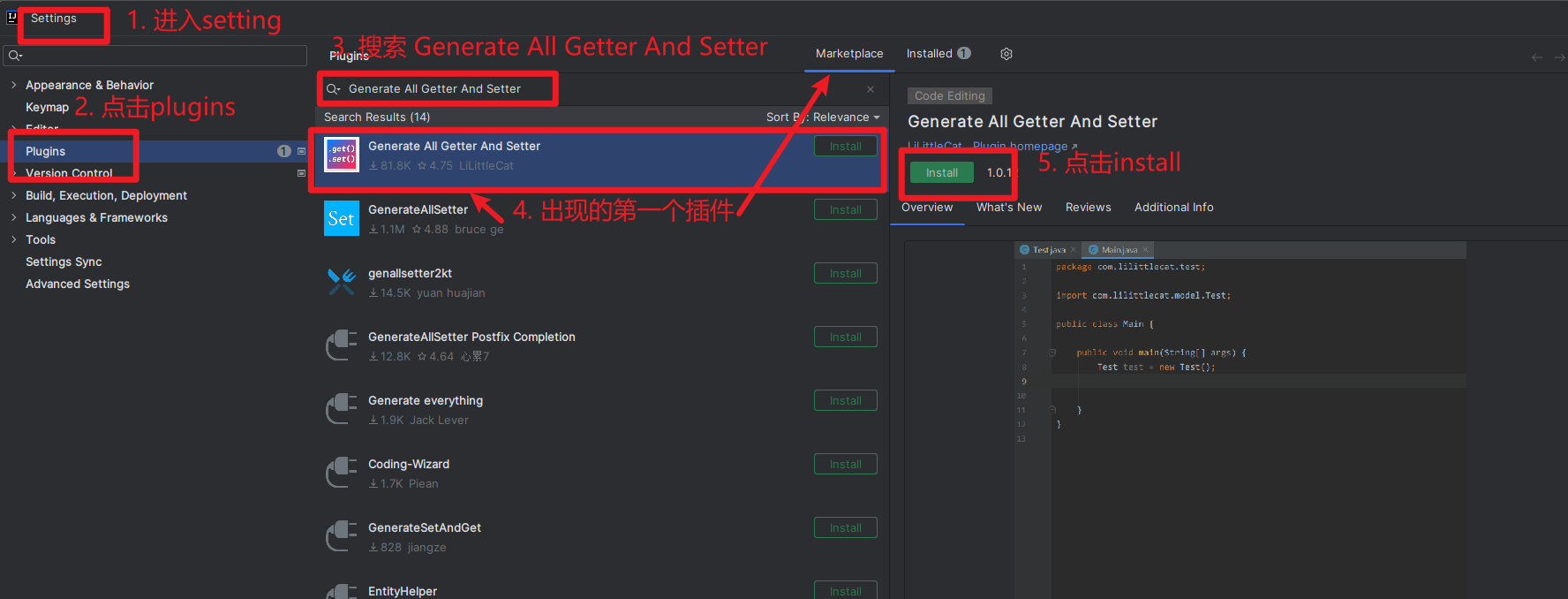Select the Coding-Wizard plugin title

click(409, 464)
